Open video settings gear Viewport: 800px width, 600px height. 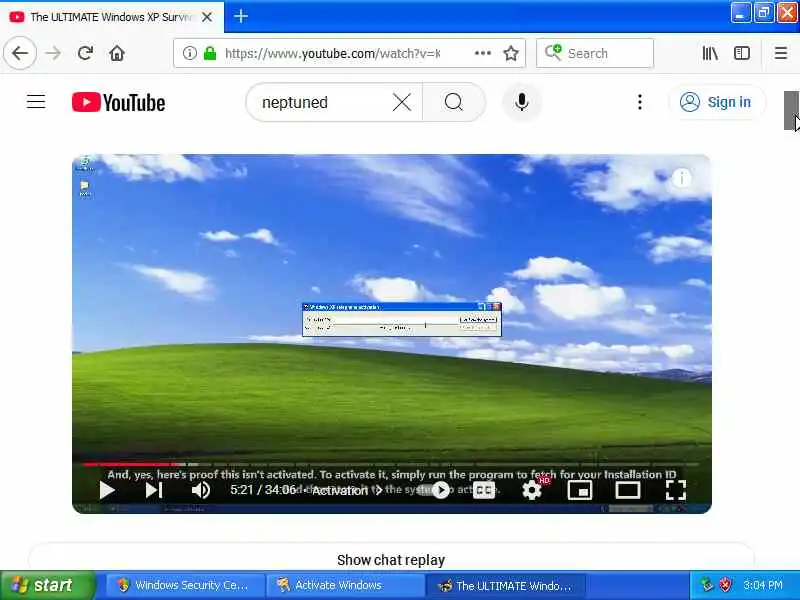coord(532,490)
